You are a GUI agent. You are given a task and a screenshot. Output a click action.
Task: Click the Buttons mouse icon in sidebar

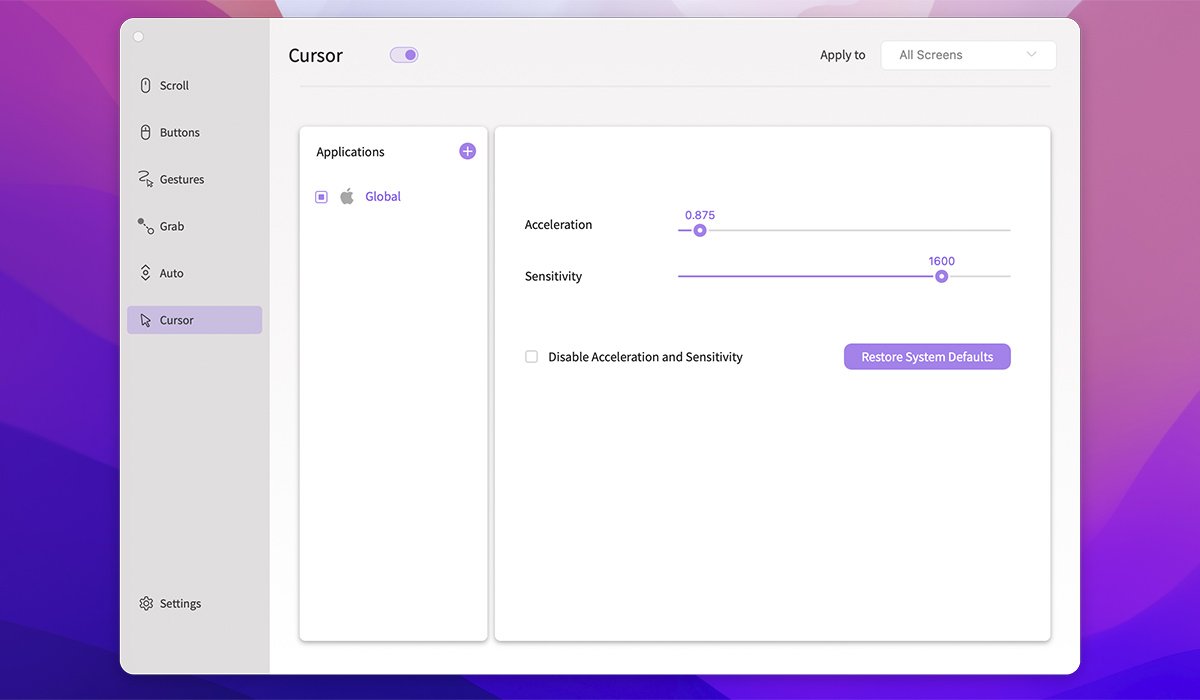tap(146, 133)
